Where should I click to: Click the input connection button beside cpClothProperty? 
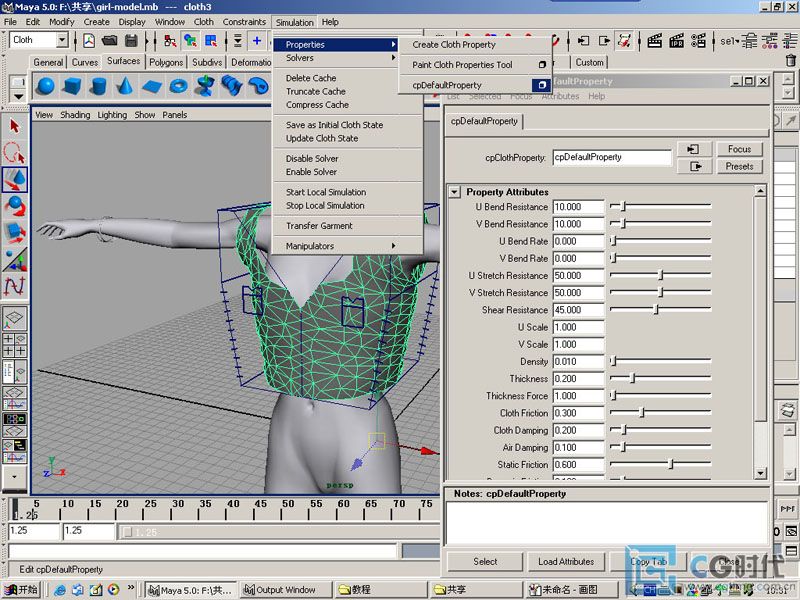694,149
